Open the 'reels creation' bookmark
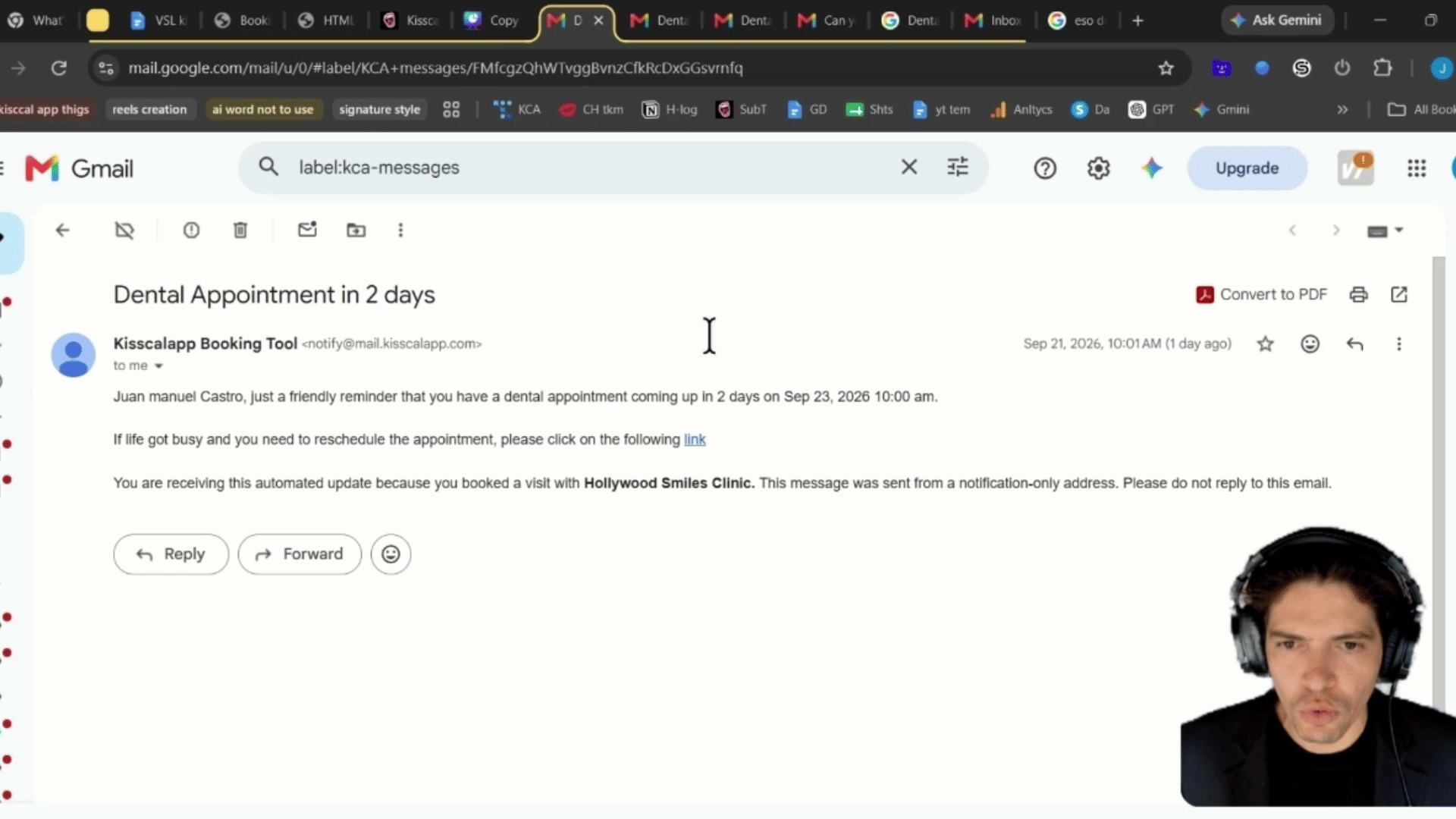This screenshot has height=819, width=1456. pos(149,110)
